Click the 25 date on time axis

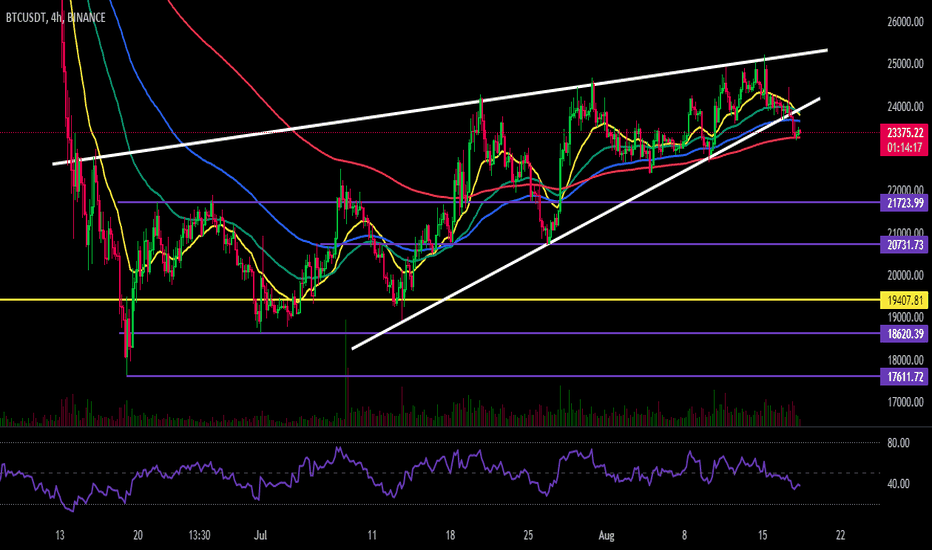[x=528, y=535]
